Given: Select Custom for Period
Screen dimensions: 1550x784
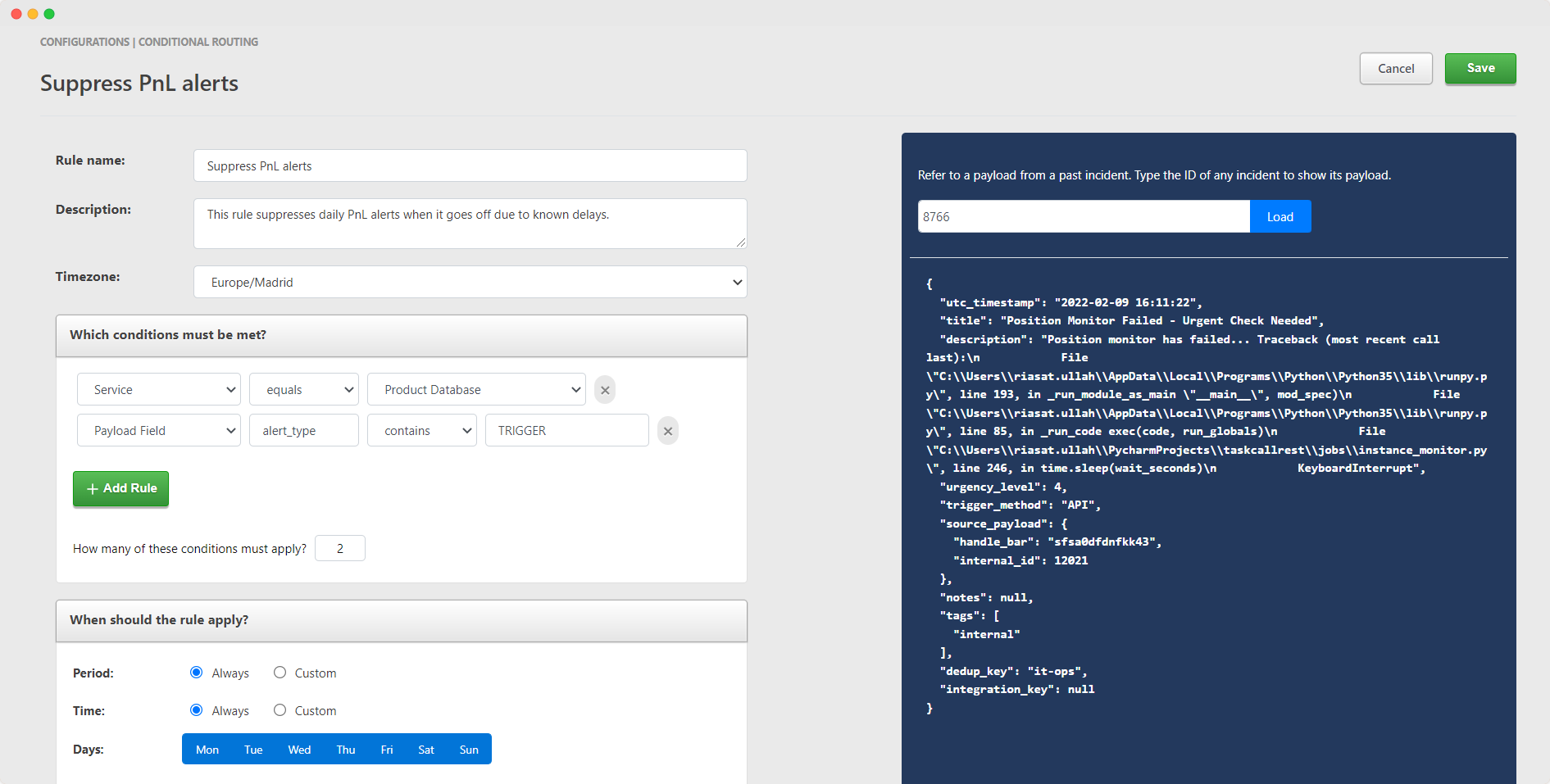Looking at the screenshot, I should 280,673.
